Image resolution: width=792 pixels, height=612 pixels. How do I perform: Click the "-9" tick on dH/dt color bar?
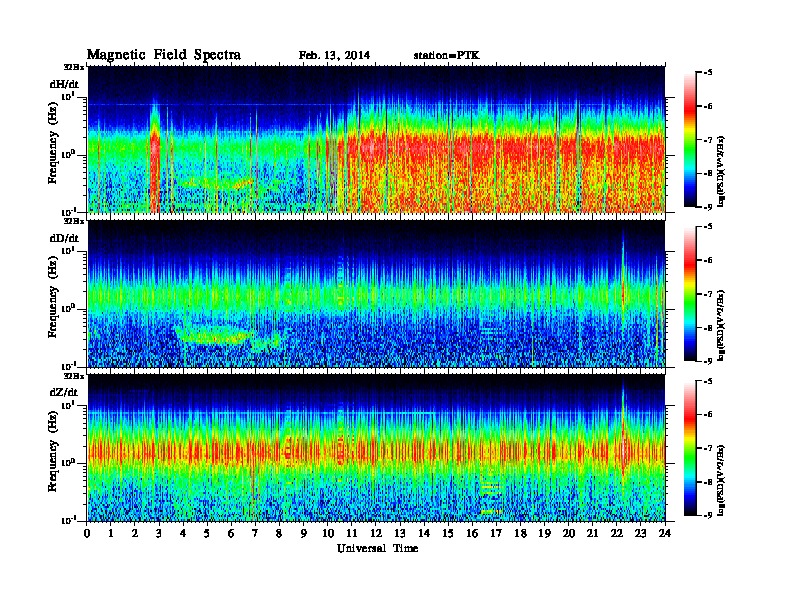point(708,207)
